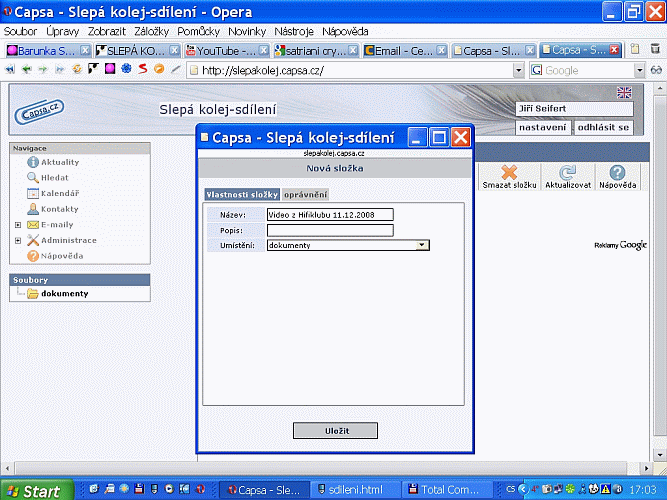
Task: Open Hledat search via magnifier icon
Action: (33, 177)
